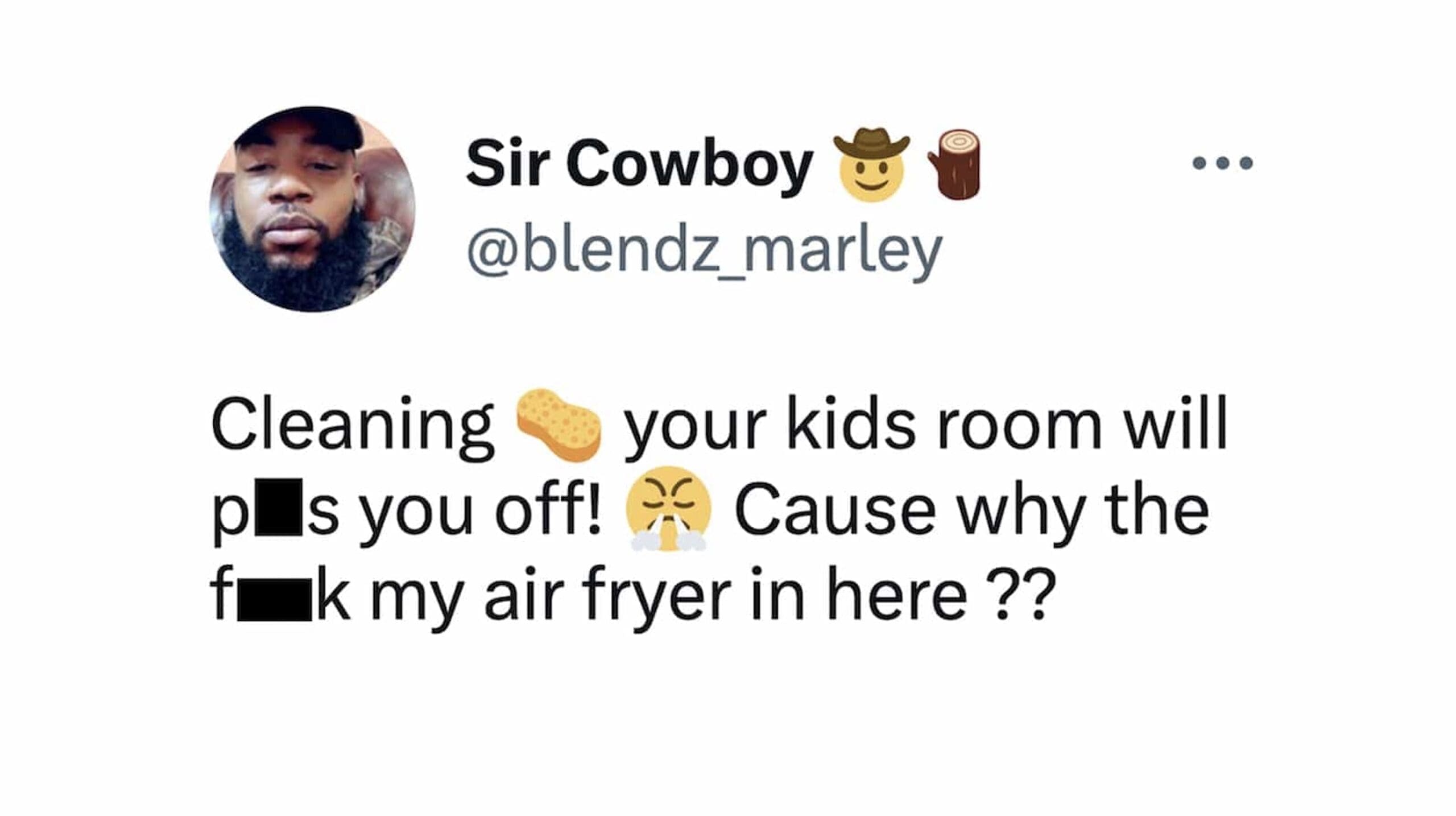Click the word Cause in tweet
This screenshot has height=816, width=1456.
click(x=835, y=510)
